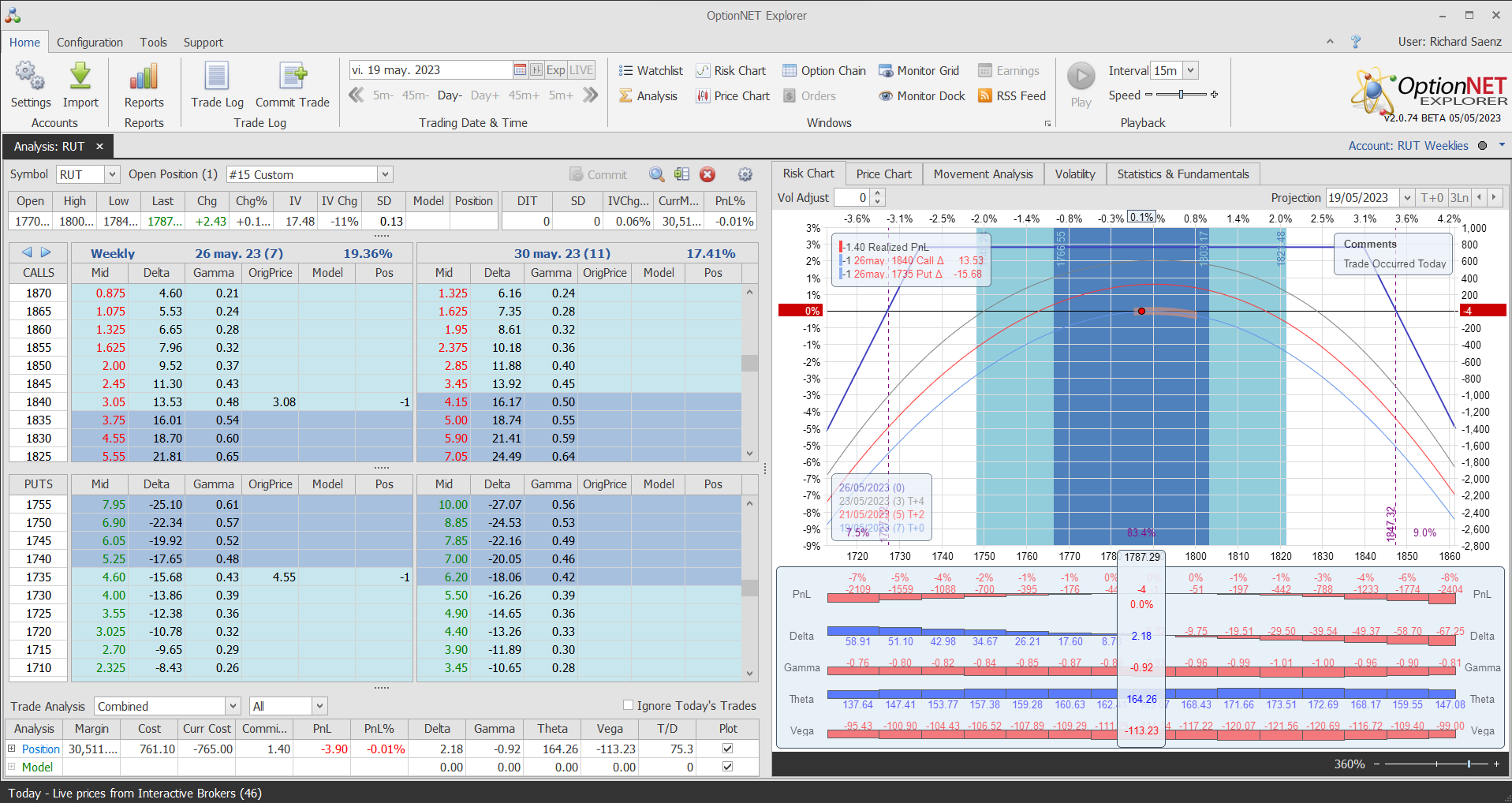
Task: Open the calendar date picker icon
Action: (x=520, y=70)
